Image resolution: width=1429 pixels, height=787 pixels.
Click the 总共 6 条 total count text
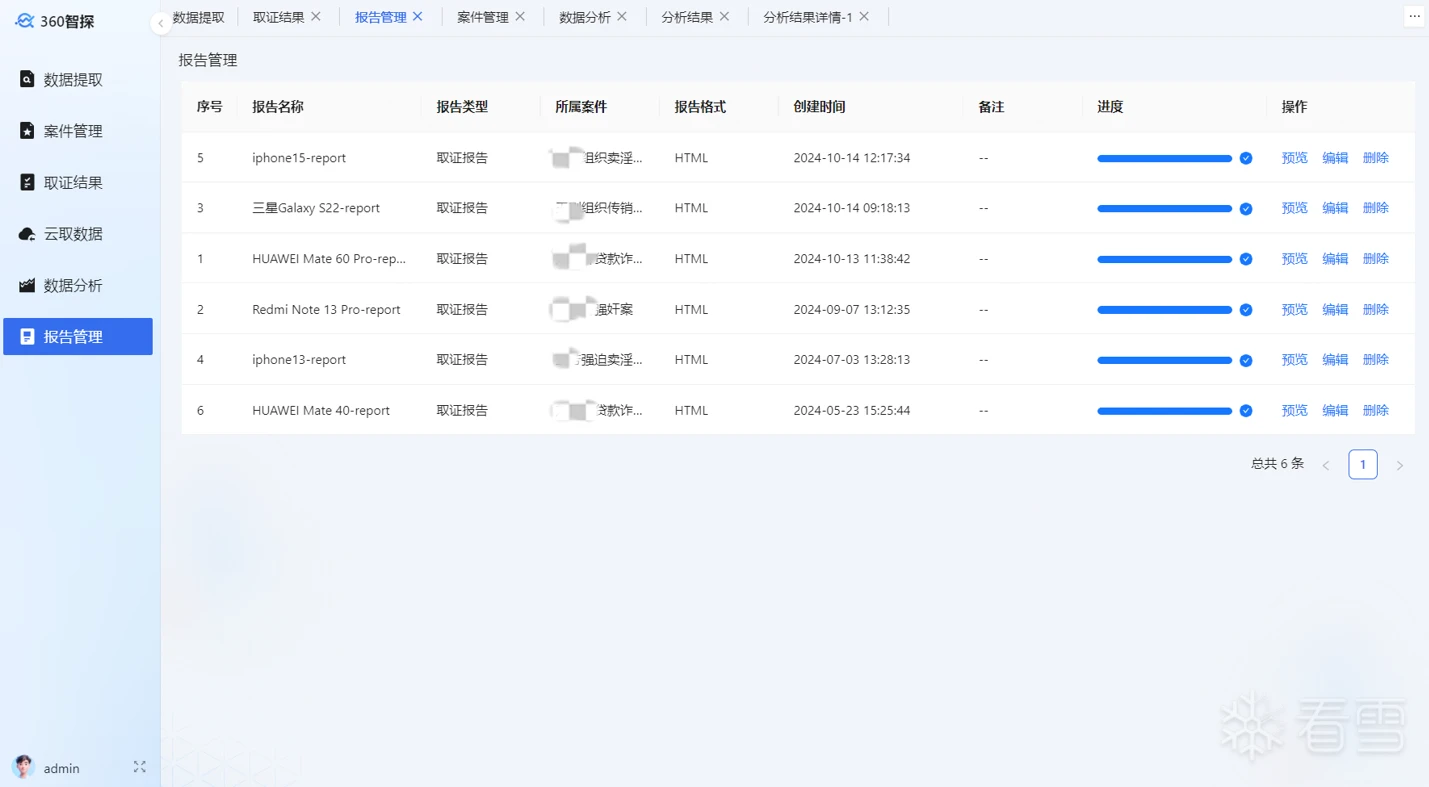[x=1277, y=464]
